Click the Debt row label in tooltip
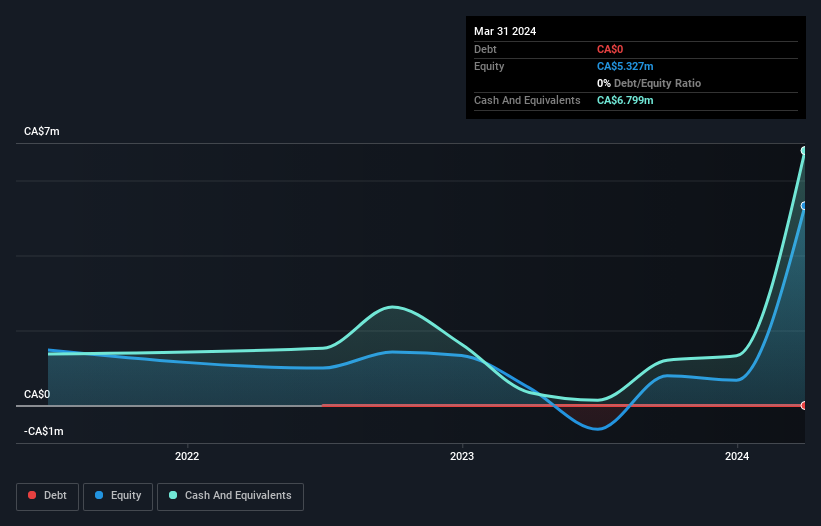821x526 pixels. point(485,49)
